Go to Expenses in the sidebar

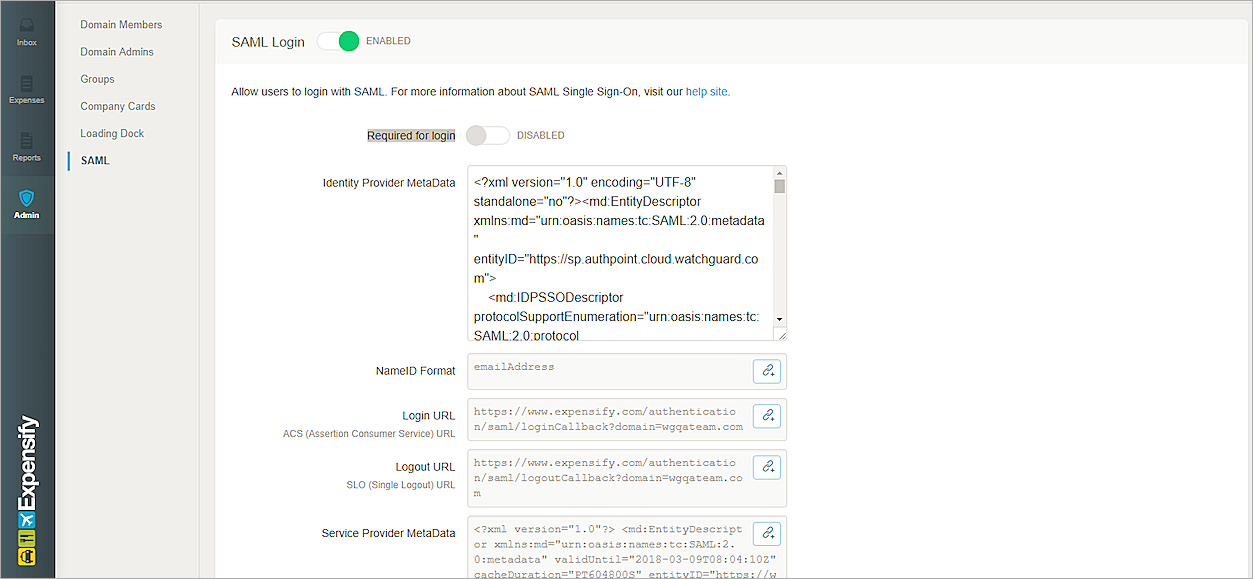[x=27, y=88]
